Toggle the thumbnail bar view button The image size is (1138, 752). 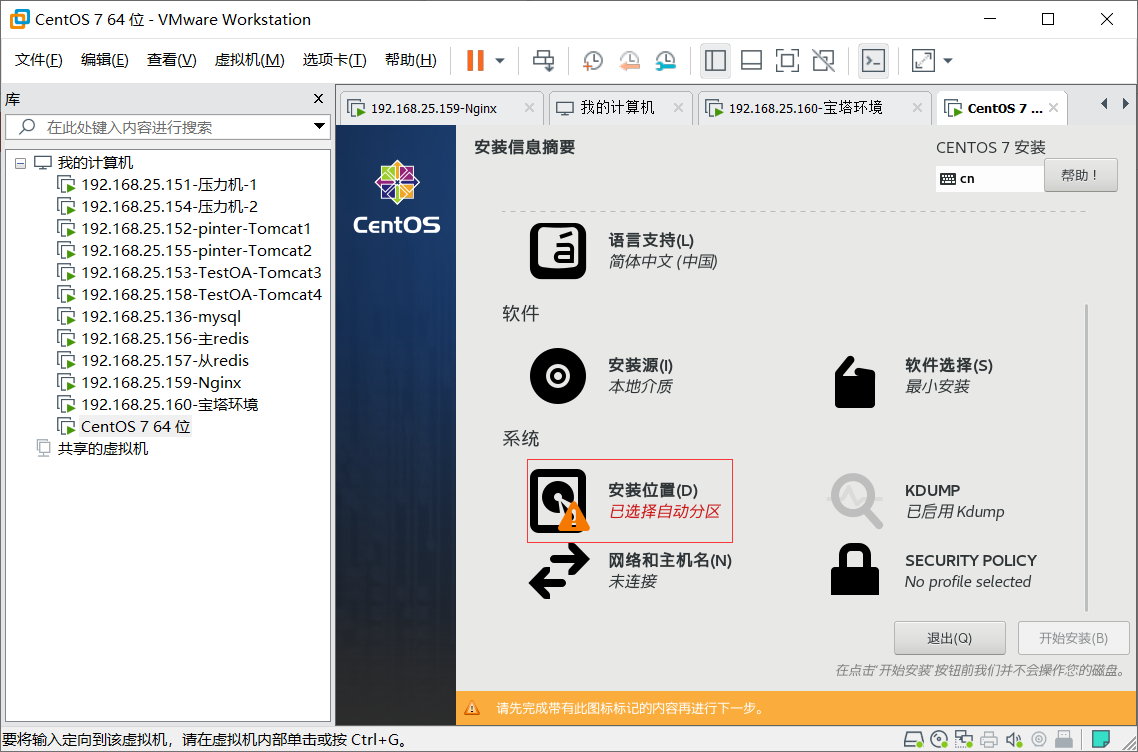(751, 60)
